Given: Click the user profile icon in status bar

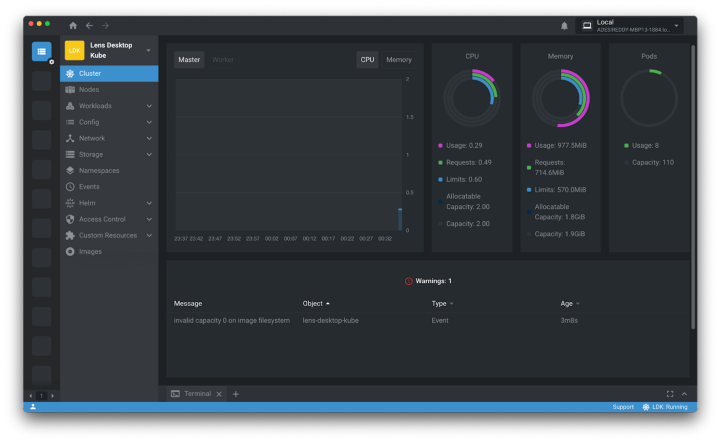Looking at the screenshot, I should click(x=33, y=407).
